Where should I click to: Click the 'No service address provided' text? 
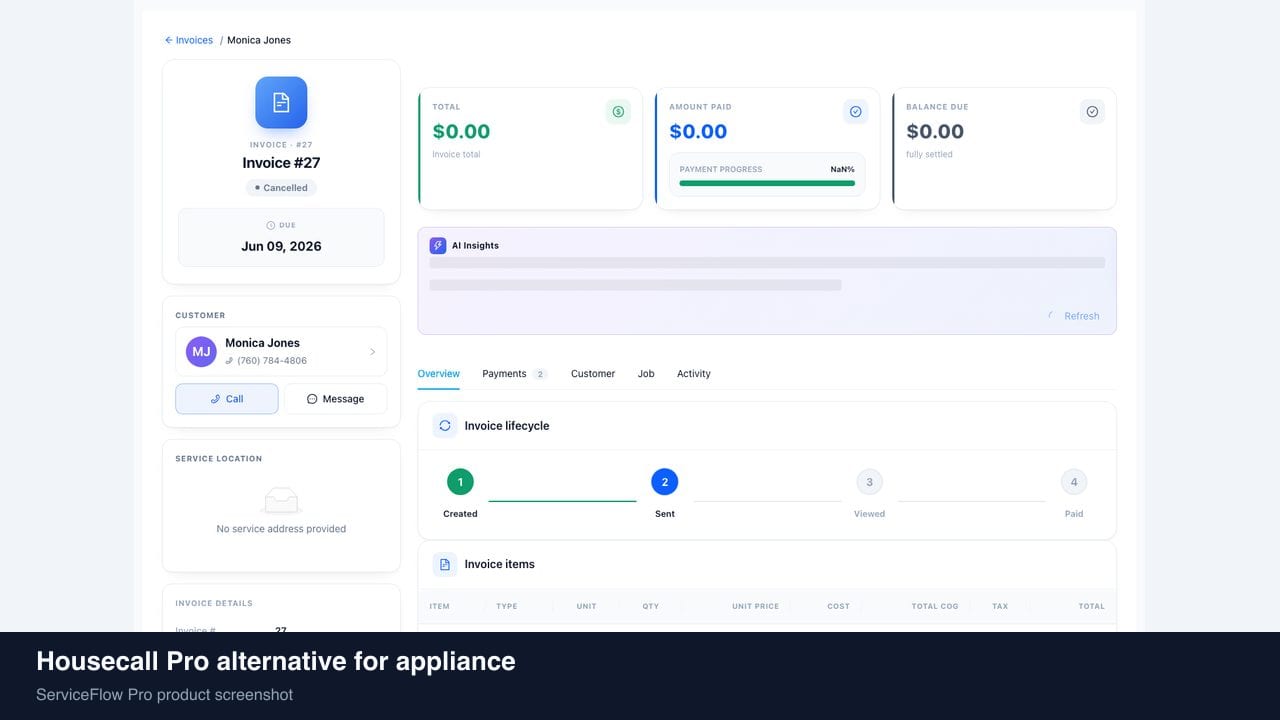(281, 529)
